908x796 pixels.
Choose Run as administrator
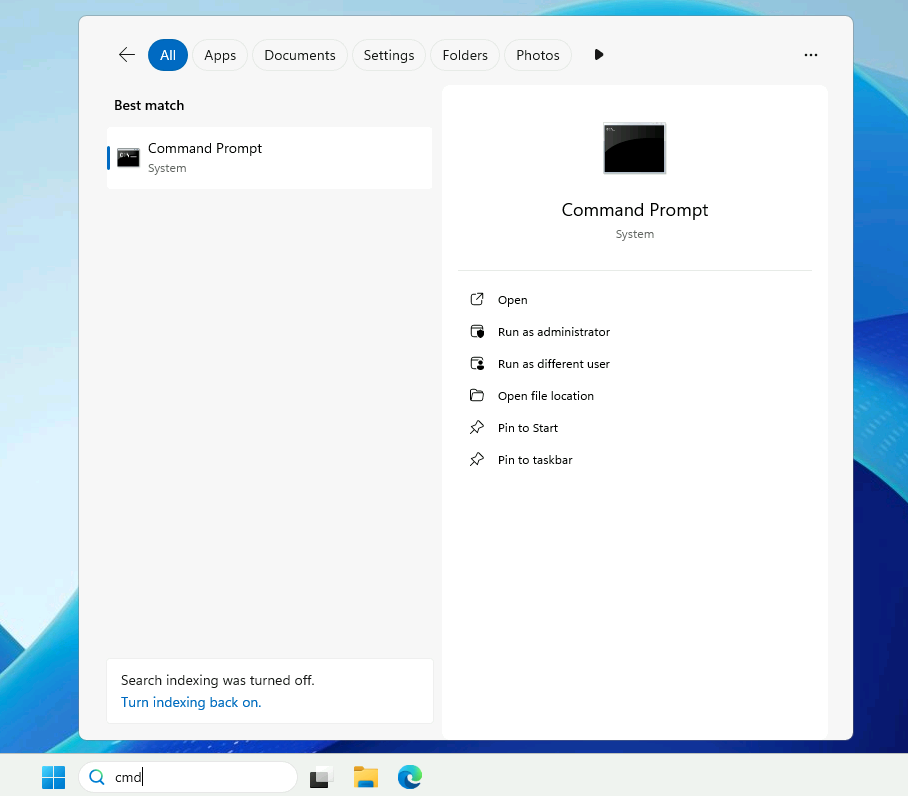tap(553, 332)
